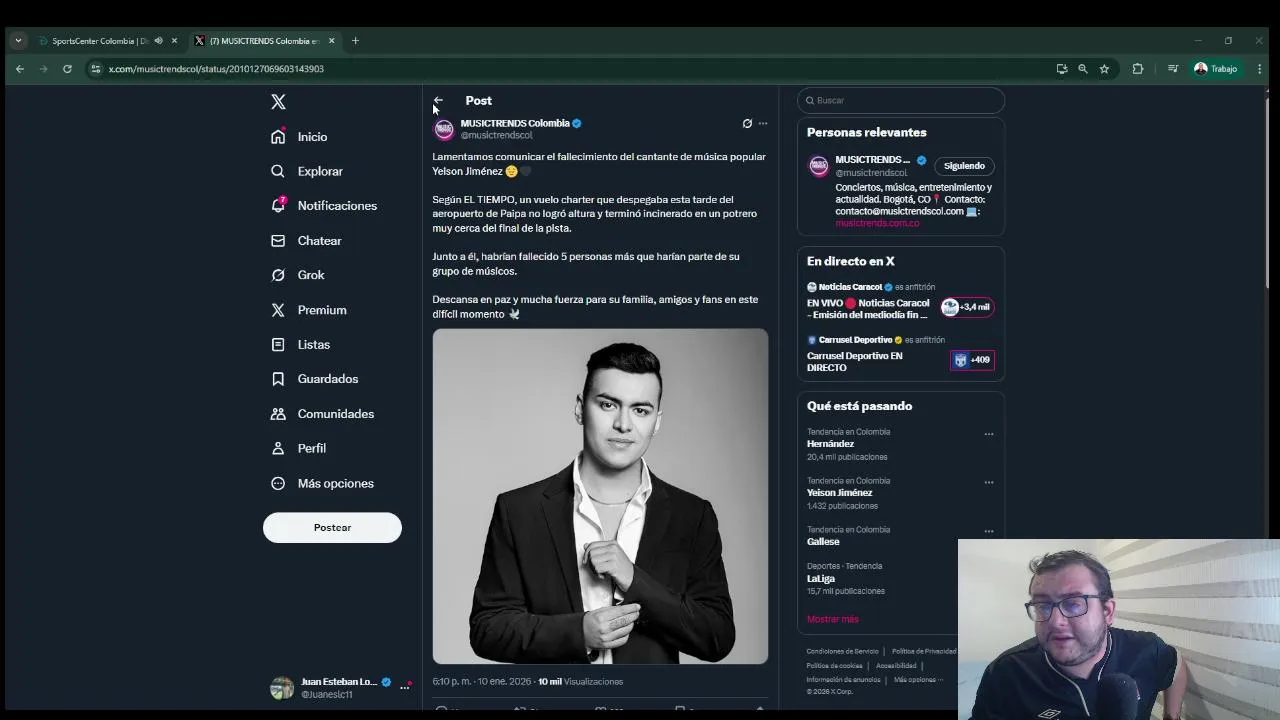
Task: Open MUSICTRENDS Colombia avatar in post
Action: [444, 130]
